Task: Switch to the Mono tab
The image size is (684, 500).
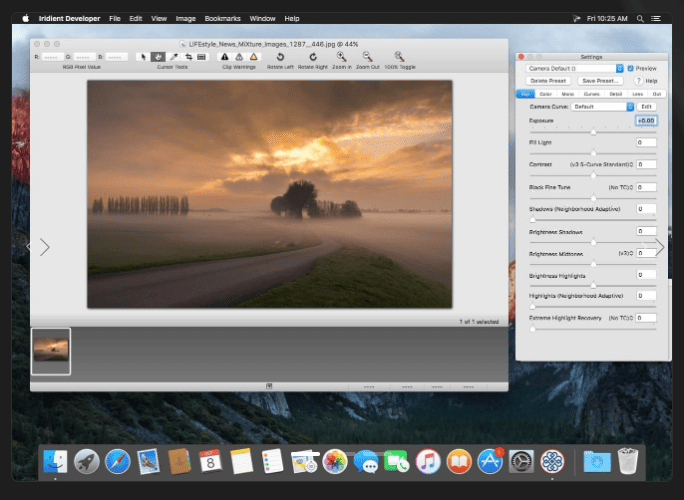Action: 568,94
